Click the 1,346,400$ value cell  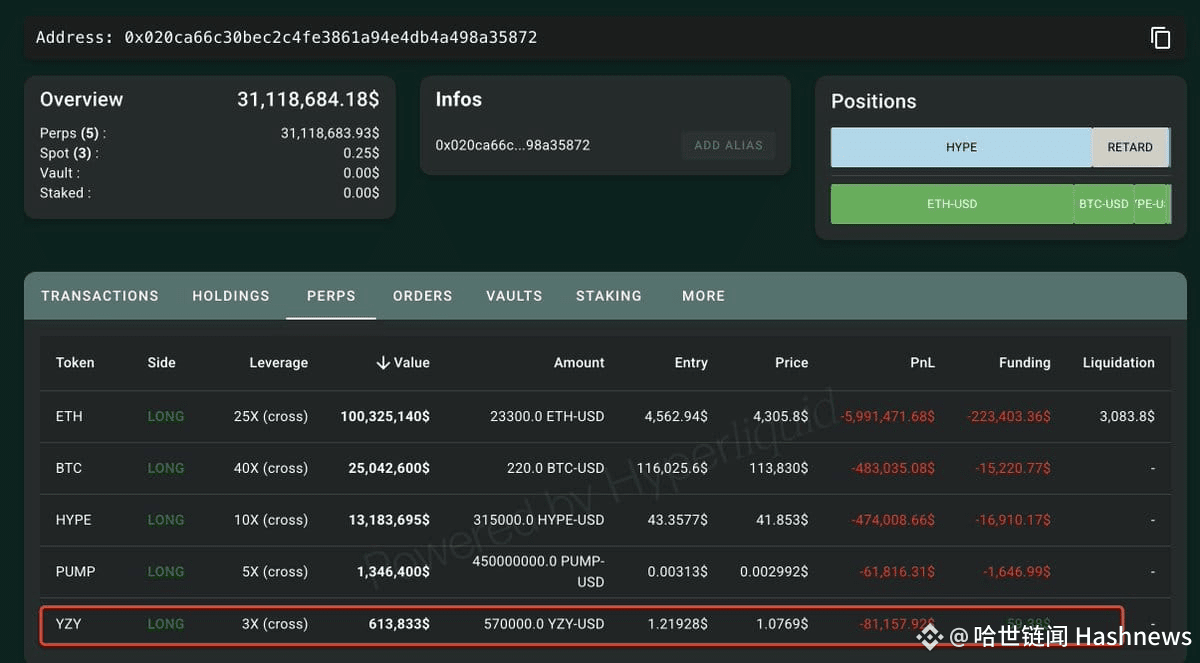pyautogui.click(x=393, y=572)
